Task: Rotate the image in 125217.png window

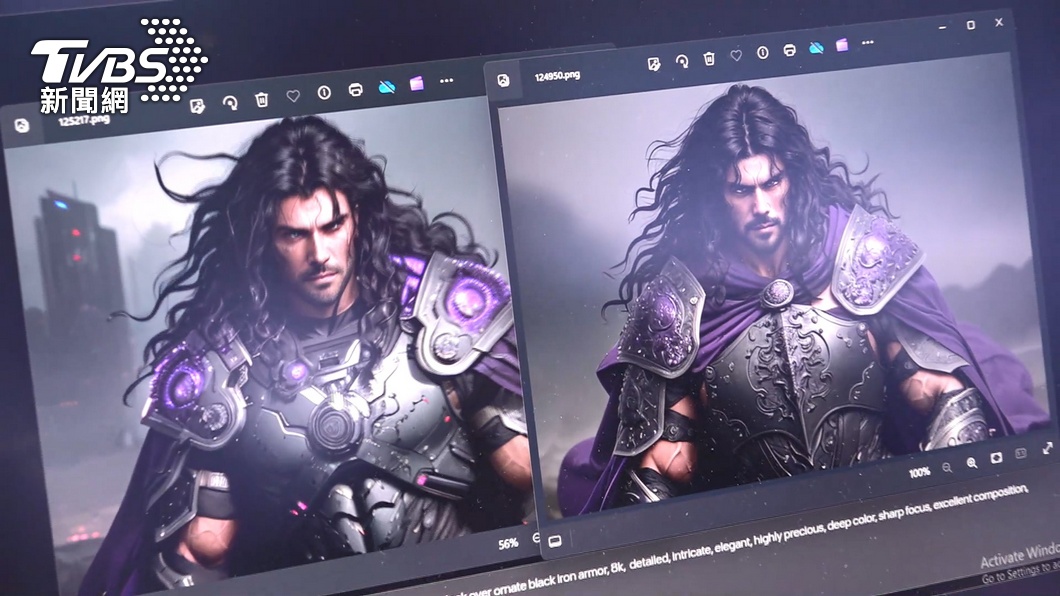Action: (230, 103)
